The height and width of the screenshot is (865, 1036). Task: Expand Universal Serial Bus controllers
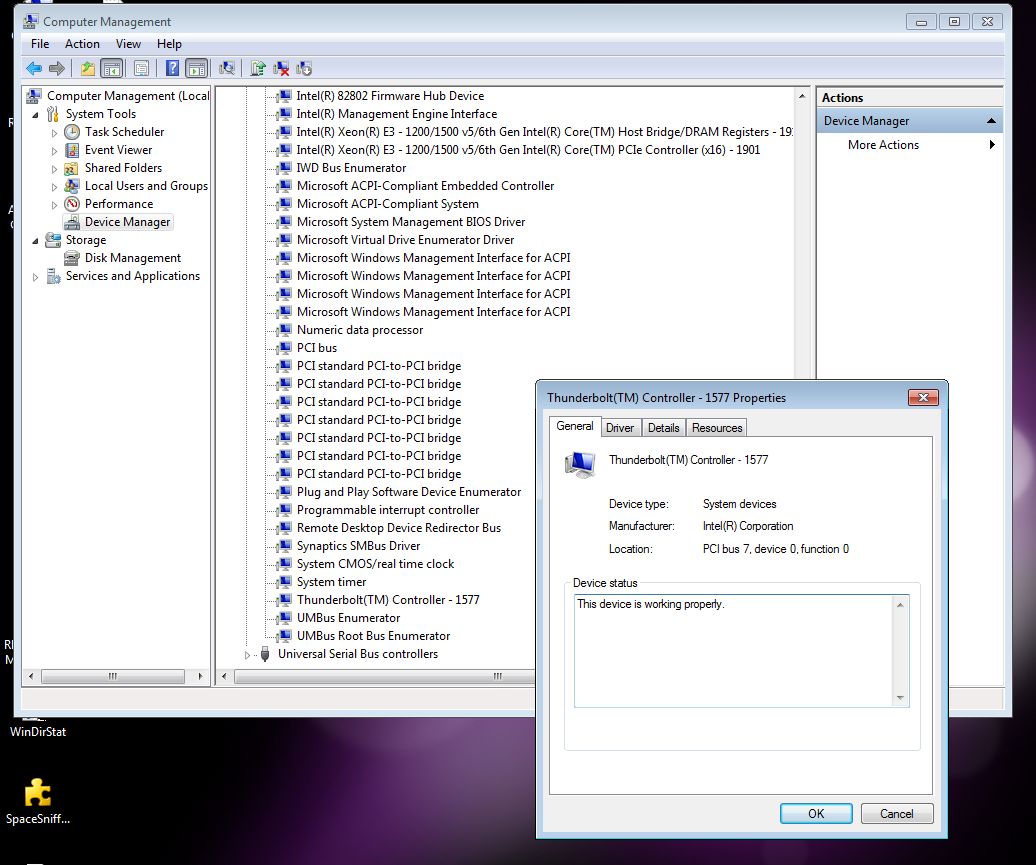(250, 654)
